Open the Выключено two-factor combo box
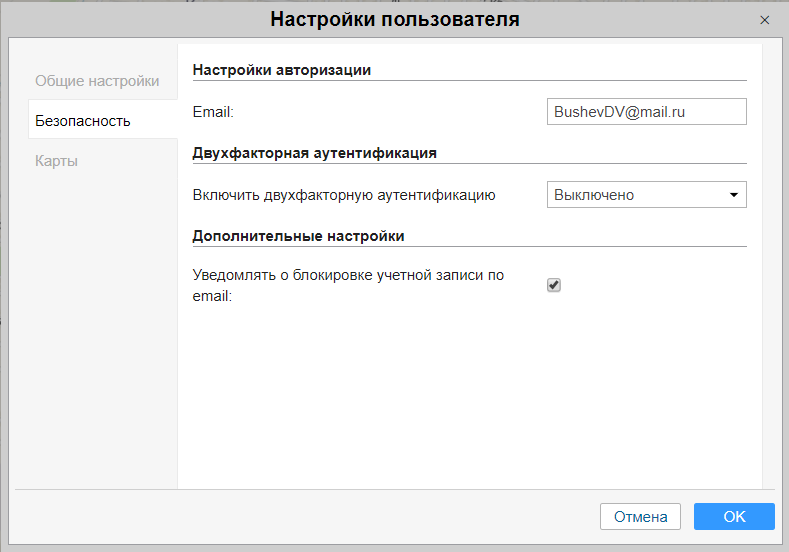789x552 pixels. click(636, 195)
